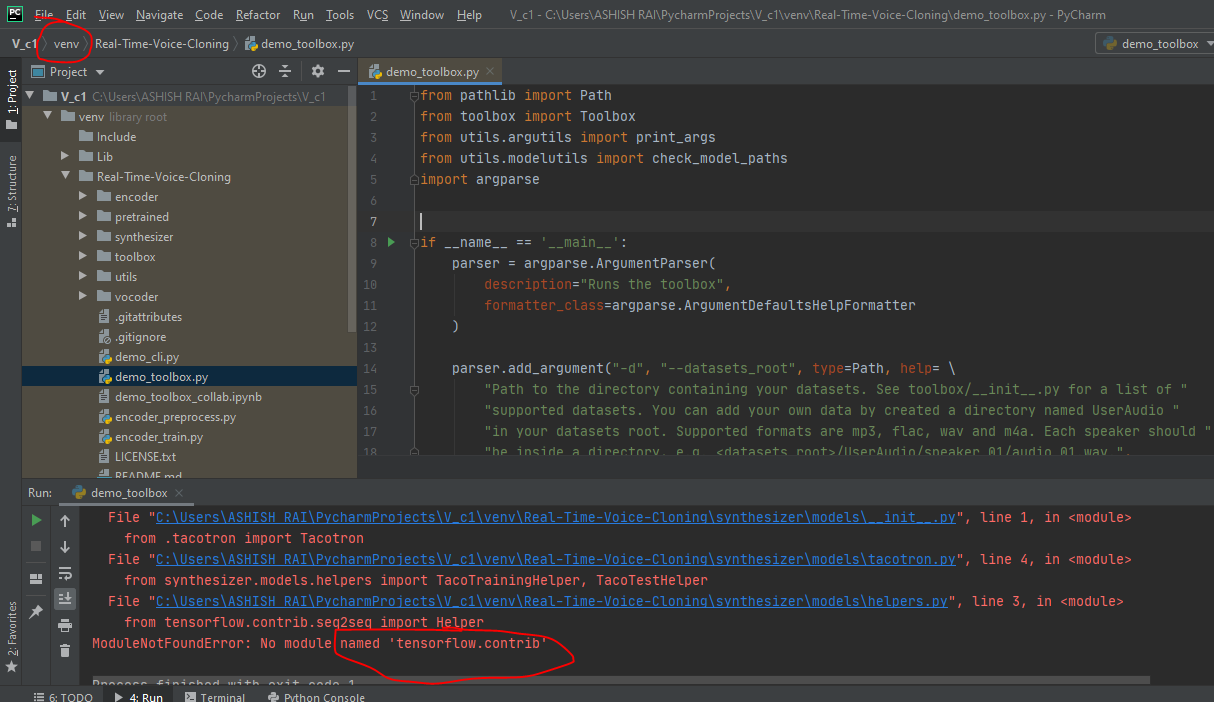
Task: Collapse the V_c1 root folder
Action: 30,97
